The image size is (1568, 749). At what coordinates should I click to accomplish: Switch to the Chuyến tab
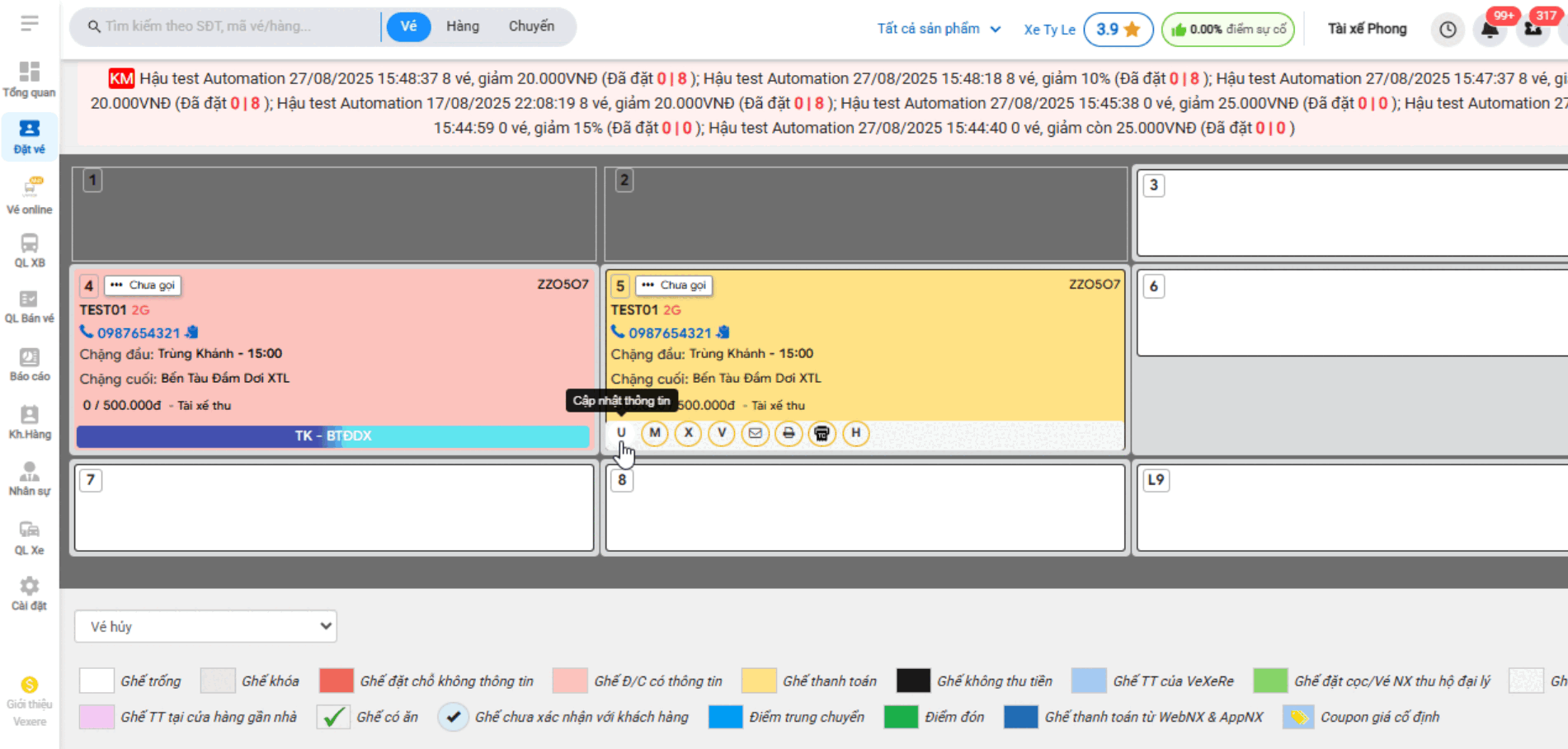(531, 26)
